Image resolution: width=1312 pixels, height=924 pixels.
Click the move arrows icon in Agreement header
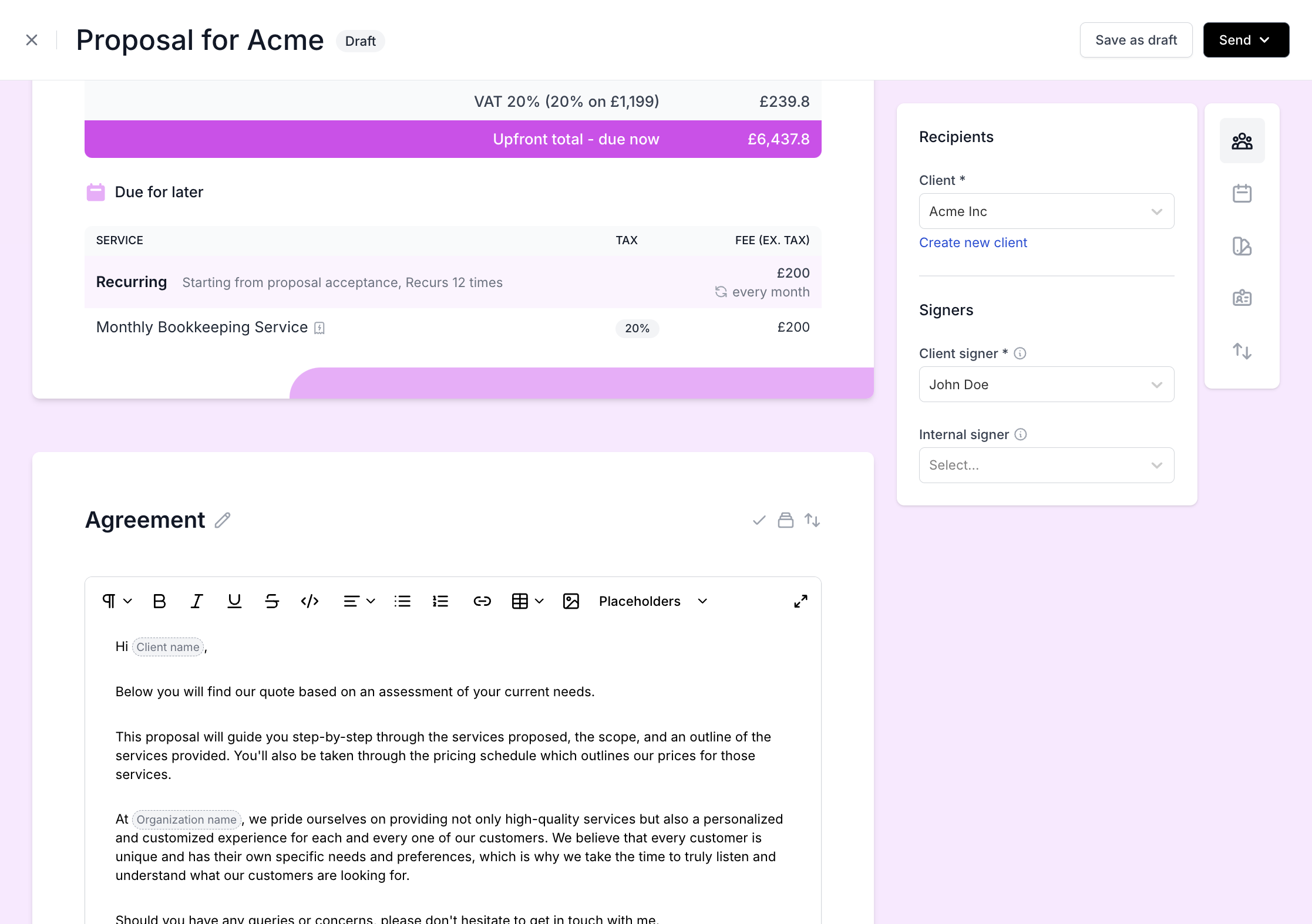[x=812, y=520]
